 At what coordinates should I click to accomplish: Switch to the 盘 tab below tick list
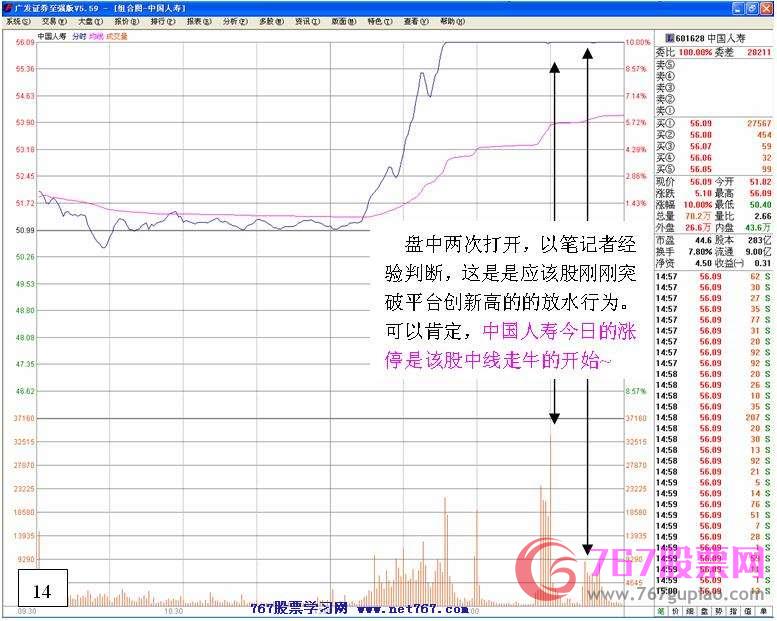tap(704, 611)
